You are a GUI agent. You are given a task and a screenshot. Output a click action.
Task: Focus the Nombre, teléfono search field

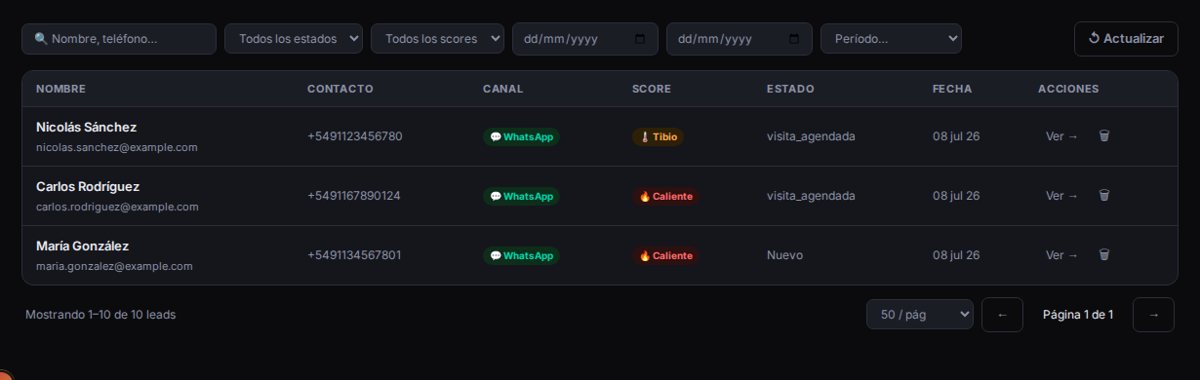tap(119, 39)
